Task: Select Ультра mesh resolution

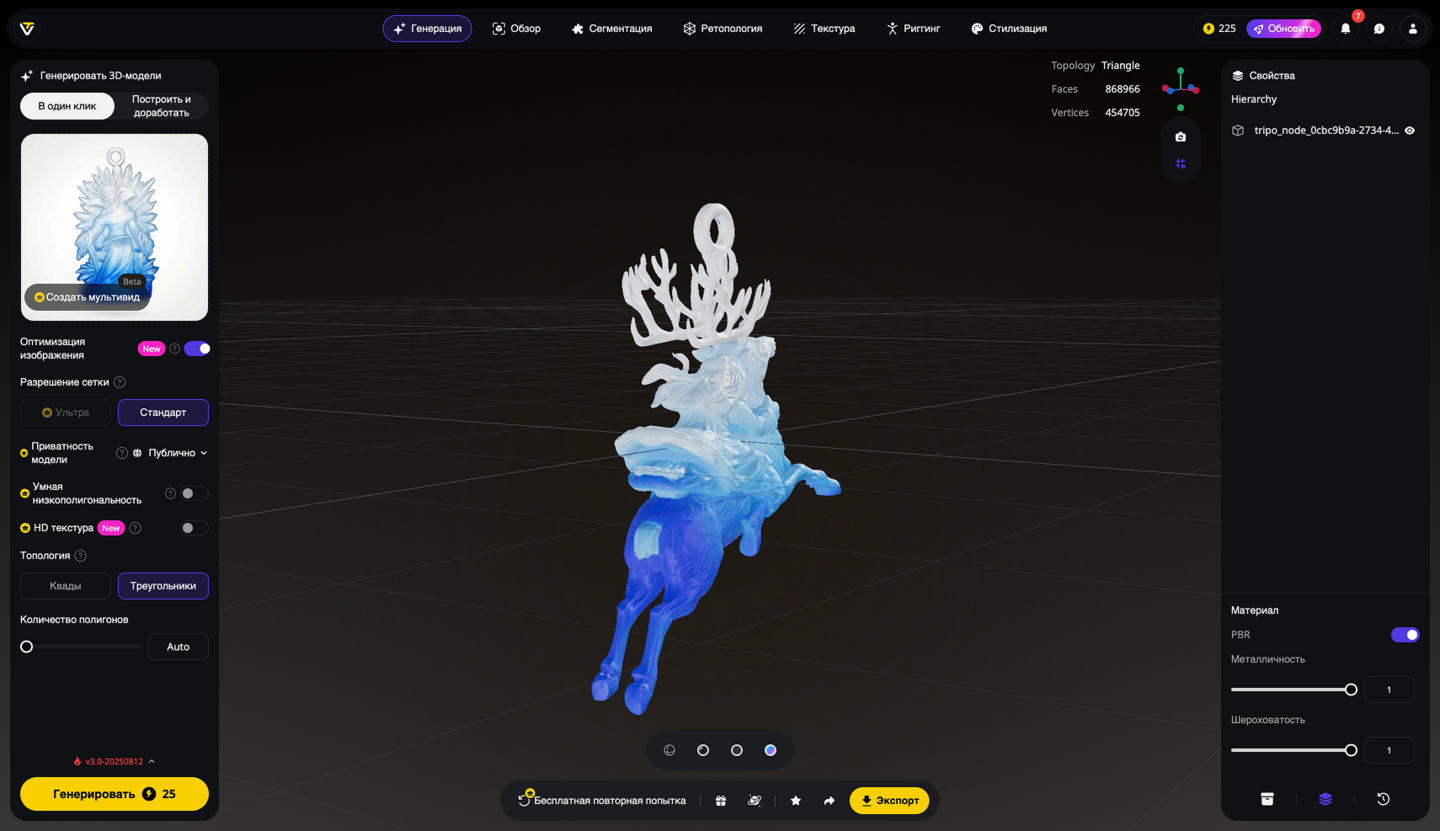Action: 66,412
